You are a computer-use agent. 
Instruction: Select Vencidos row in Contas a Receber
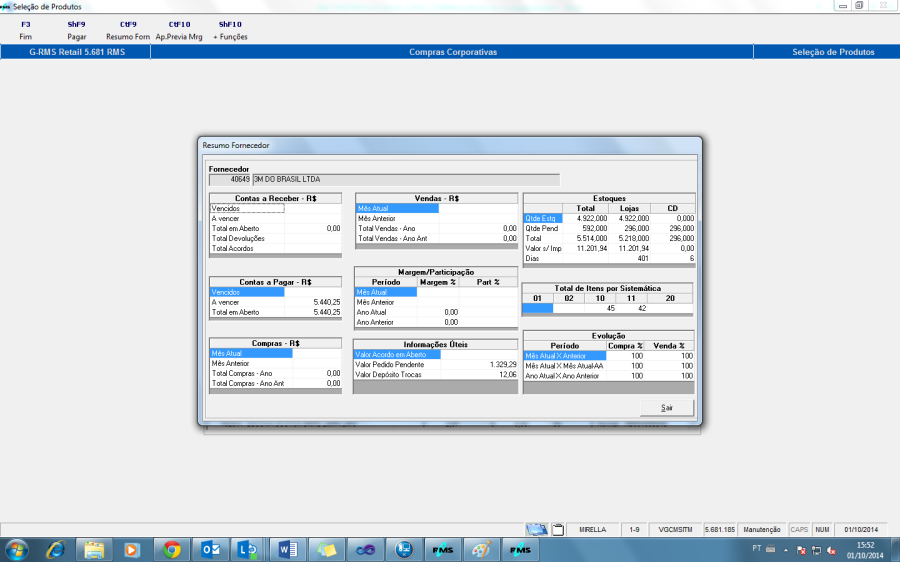click(247, 208)
